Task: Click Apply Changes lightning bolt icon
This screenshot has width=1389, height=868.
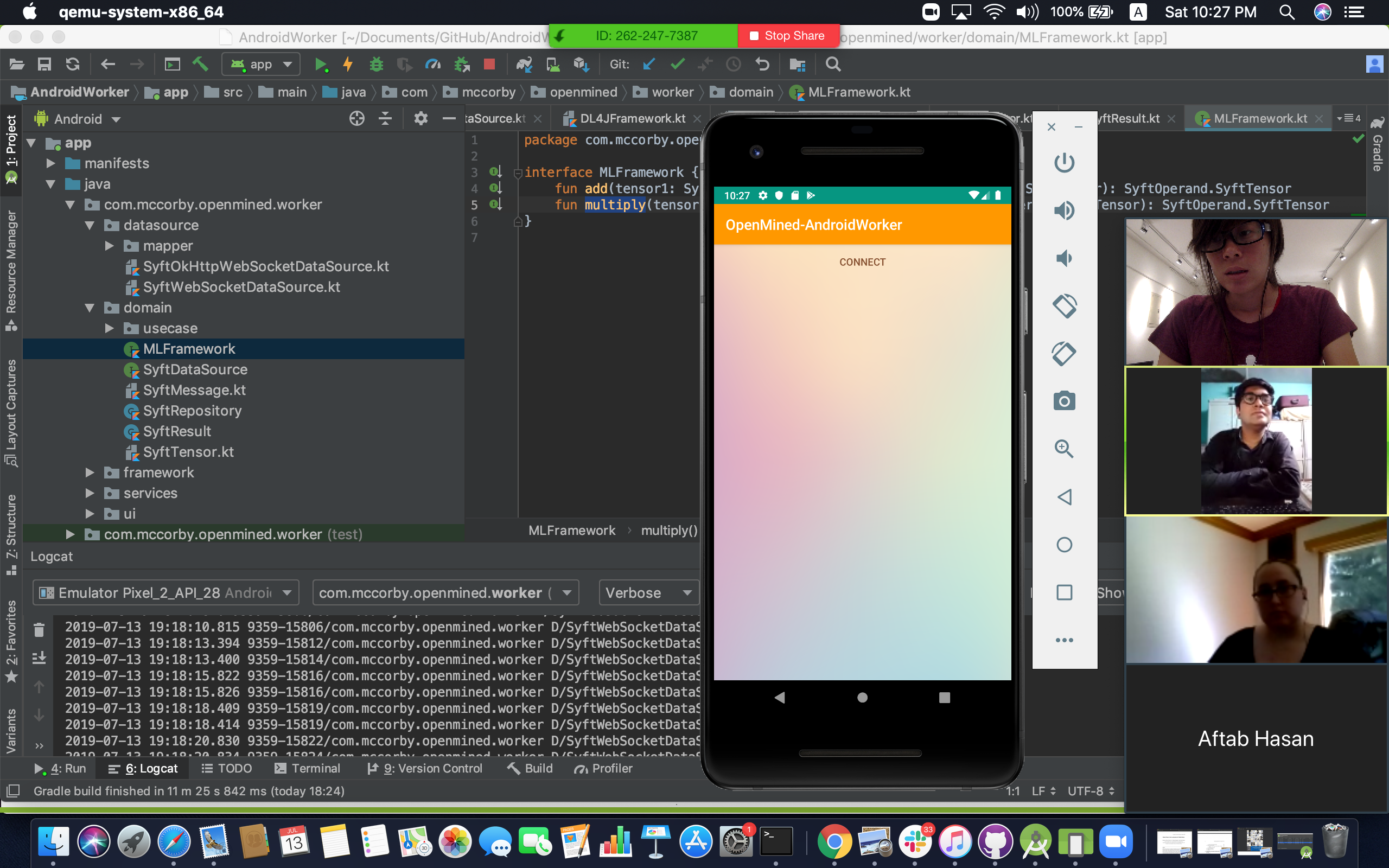Action: click(348, 65)
